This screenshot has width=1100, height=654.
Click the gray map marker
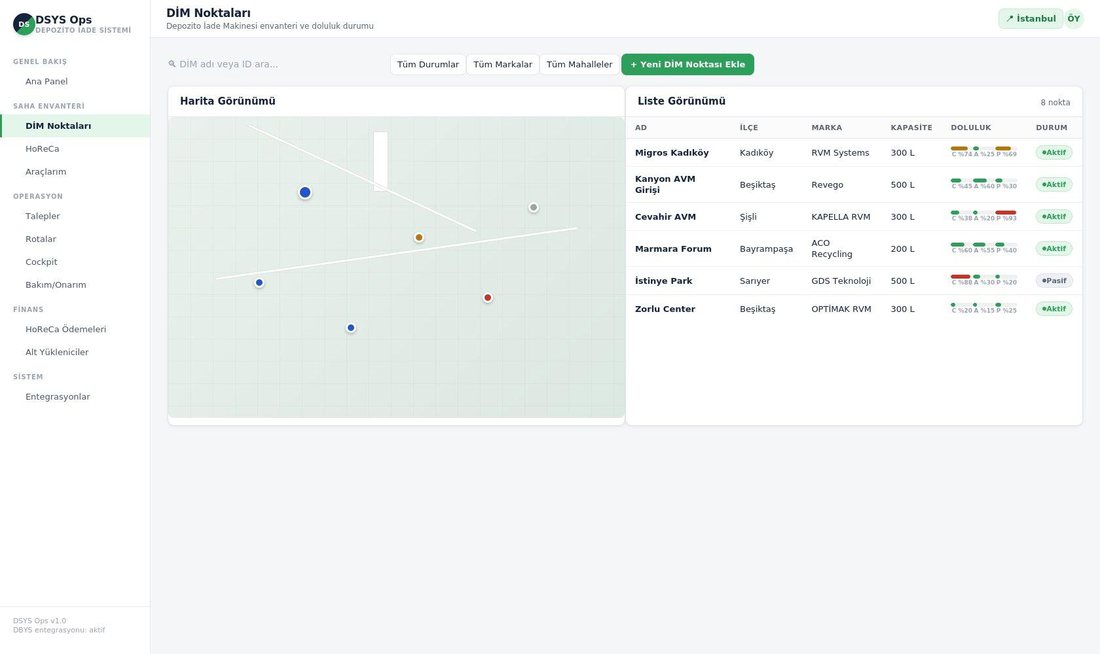(534, 207)
